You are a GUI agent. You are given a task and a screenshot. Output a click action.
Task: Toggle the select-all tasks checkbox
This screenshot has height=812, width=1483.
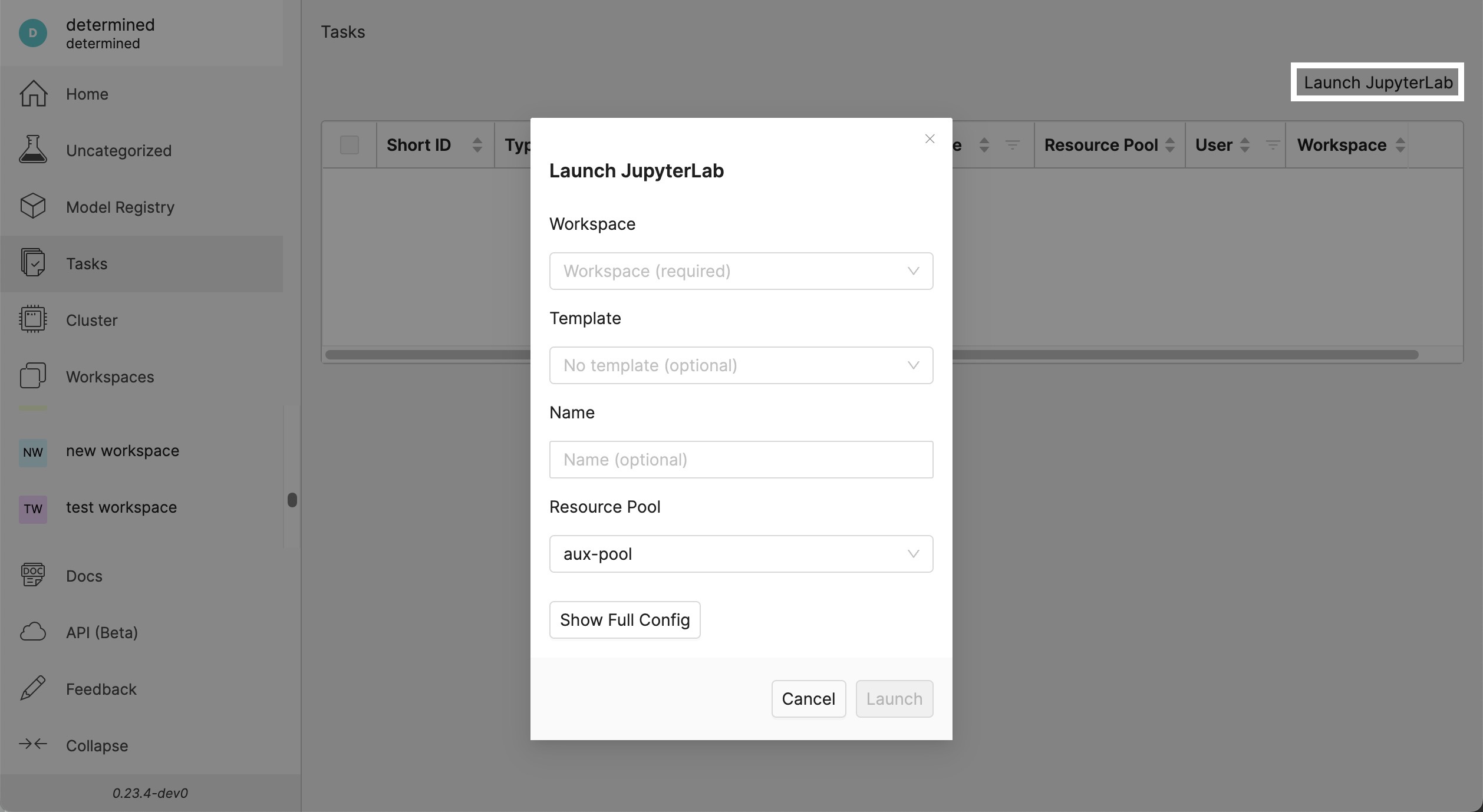tap(350, 145)
